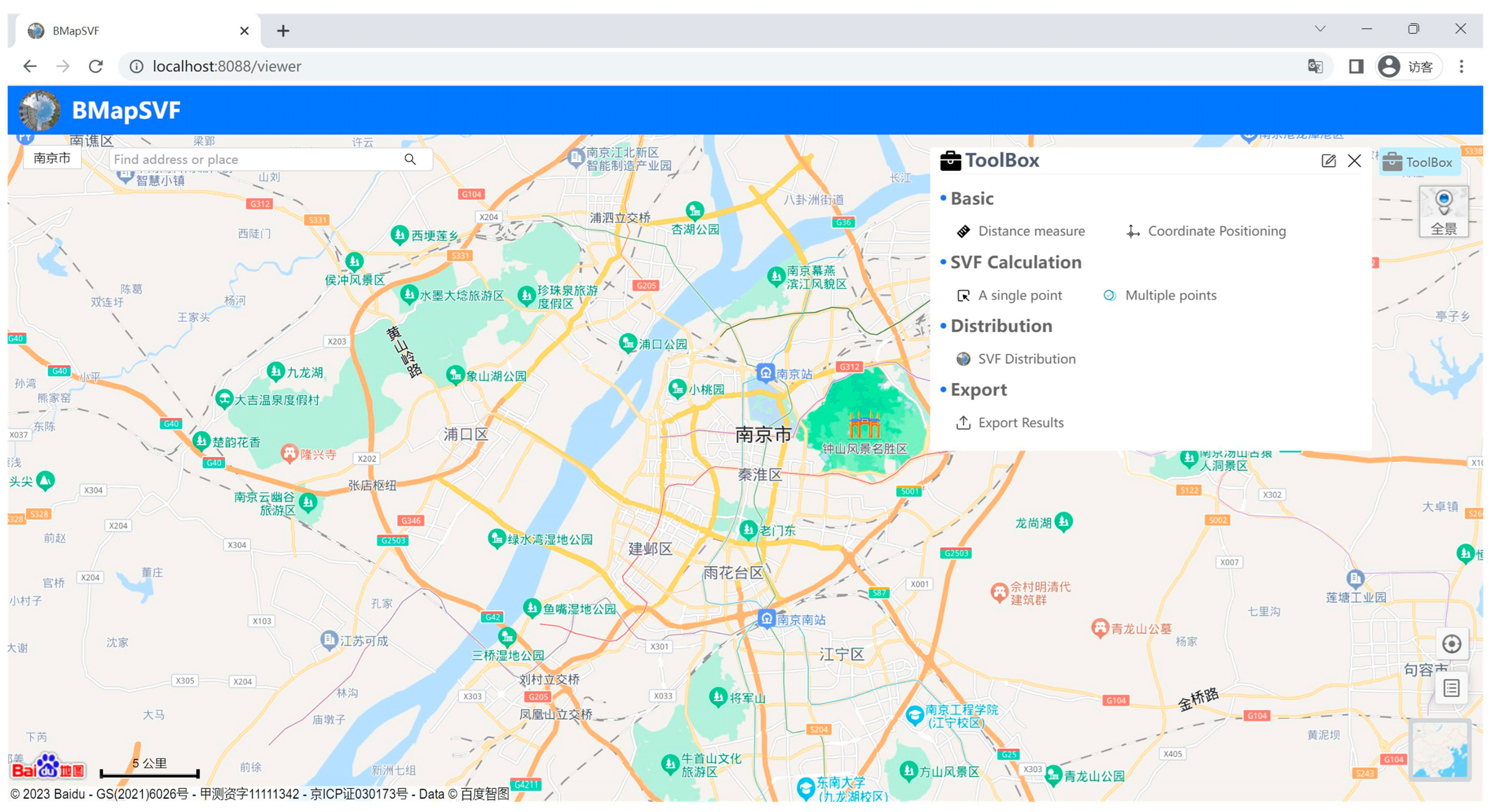Expand the 南京市 city selector

pyautogui.click(x=52, y=158)
